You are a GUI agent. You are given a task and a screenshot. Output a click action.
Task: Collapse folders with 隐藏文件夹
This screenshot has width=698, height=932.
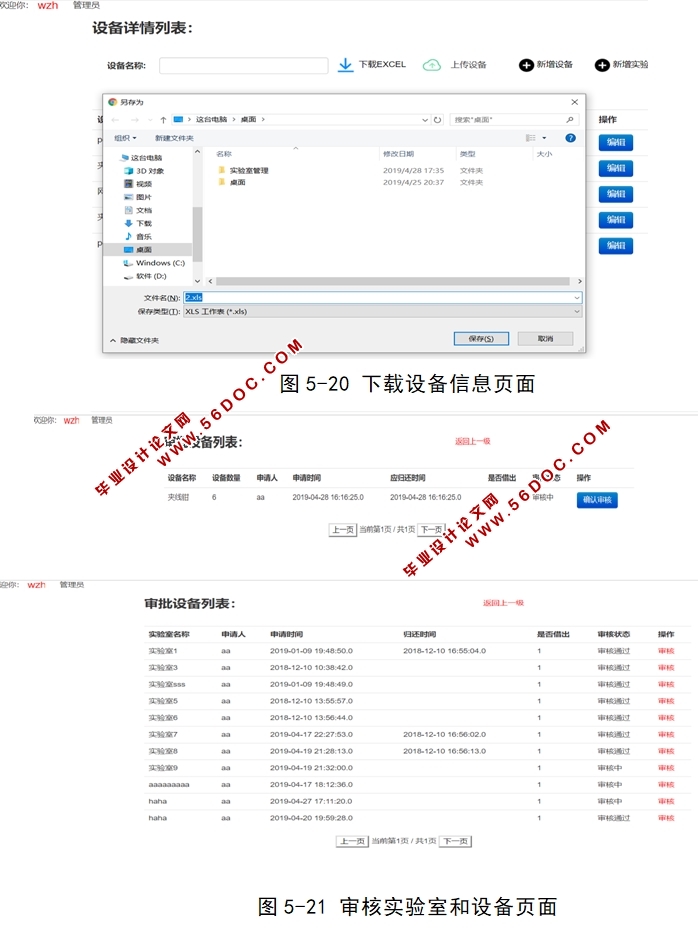134,340
